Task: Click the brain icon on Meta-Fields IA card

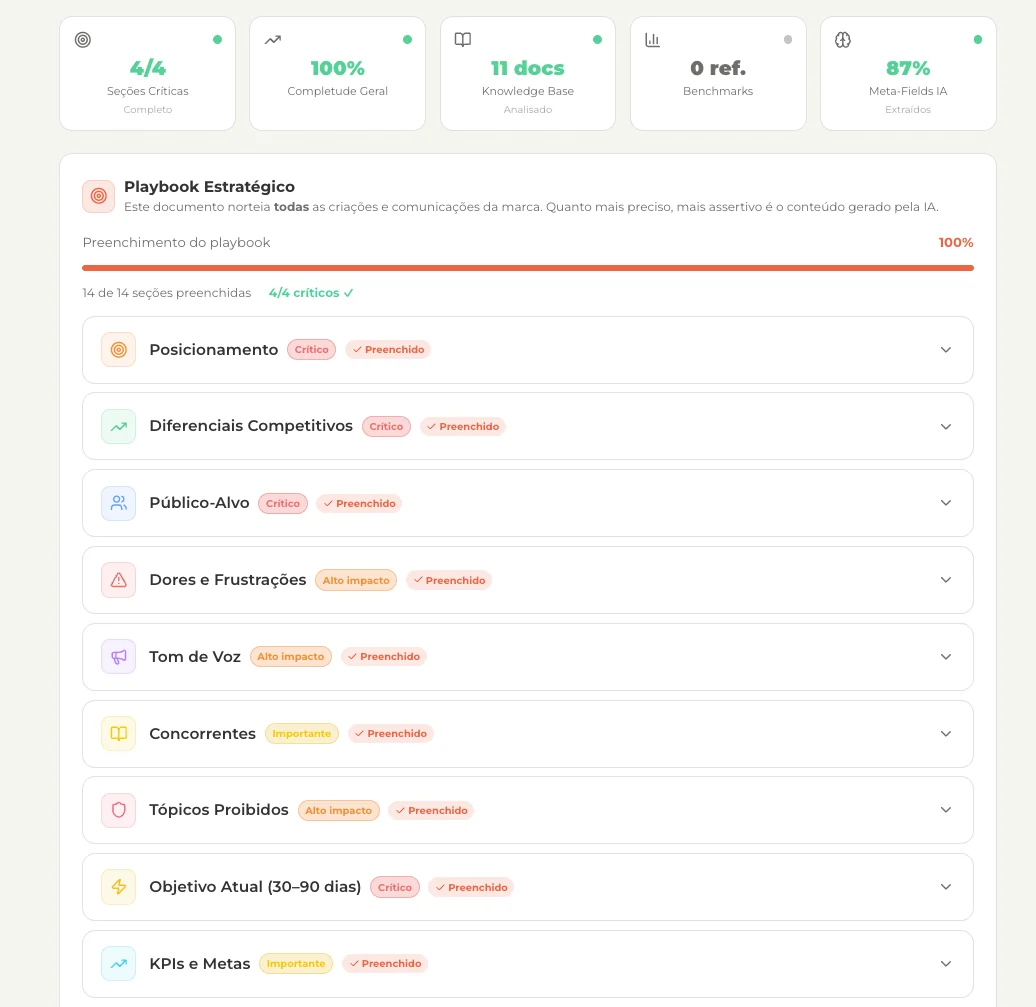Action: [x=842, y=40]
